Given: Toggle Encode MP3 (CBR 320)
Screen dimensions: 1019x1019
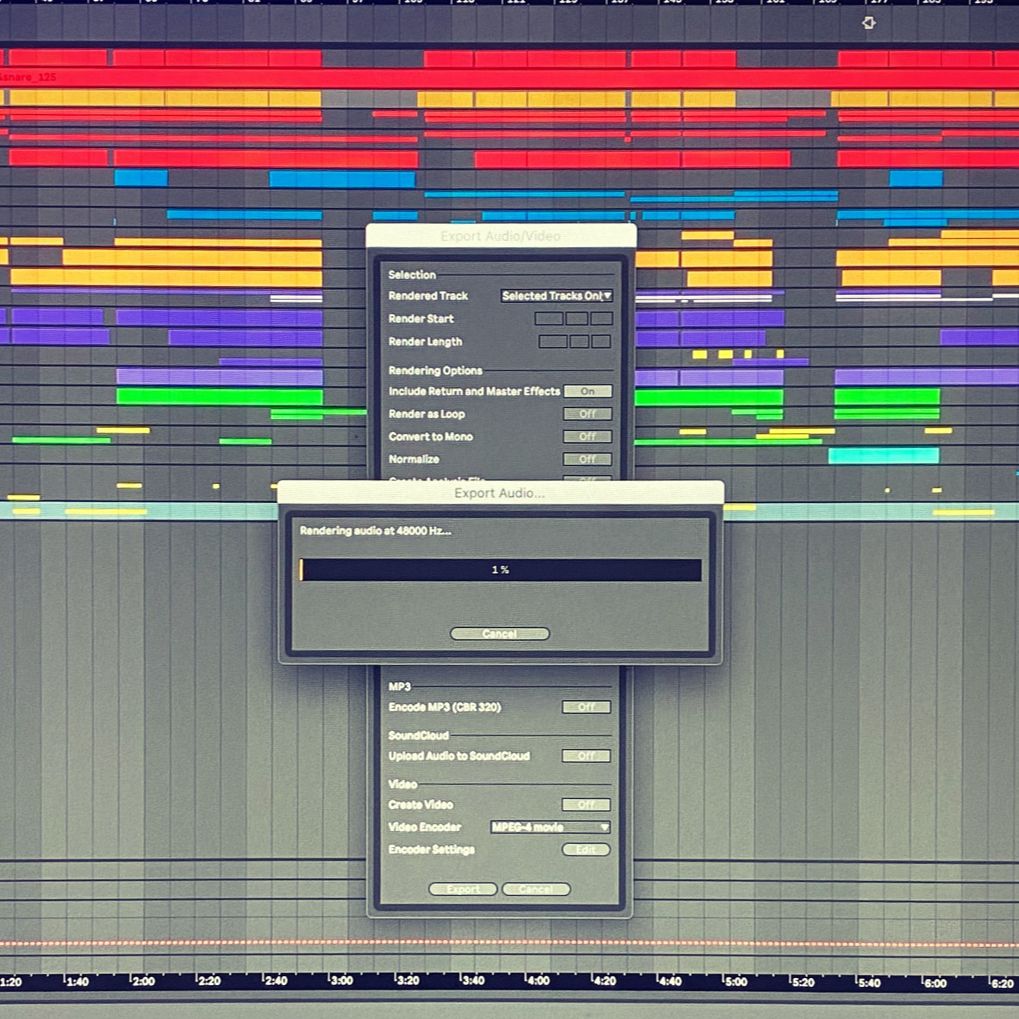Looking at the screenshot, I should point(586,707).
